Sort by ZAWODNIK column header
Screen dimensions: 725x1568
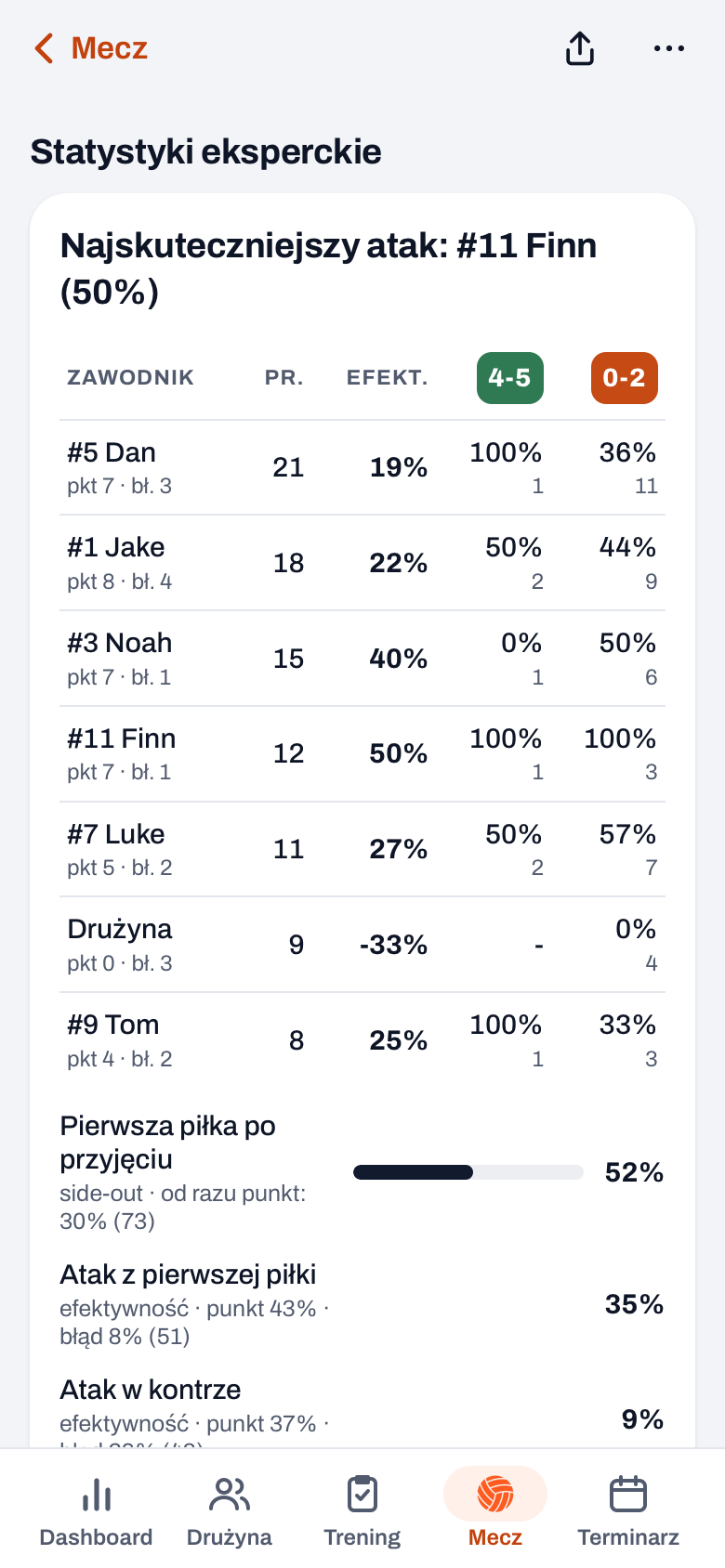(x=130, y=378)
